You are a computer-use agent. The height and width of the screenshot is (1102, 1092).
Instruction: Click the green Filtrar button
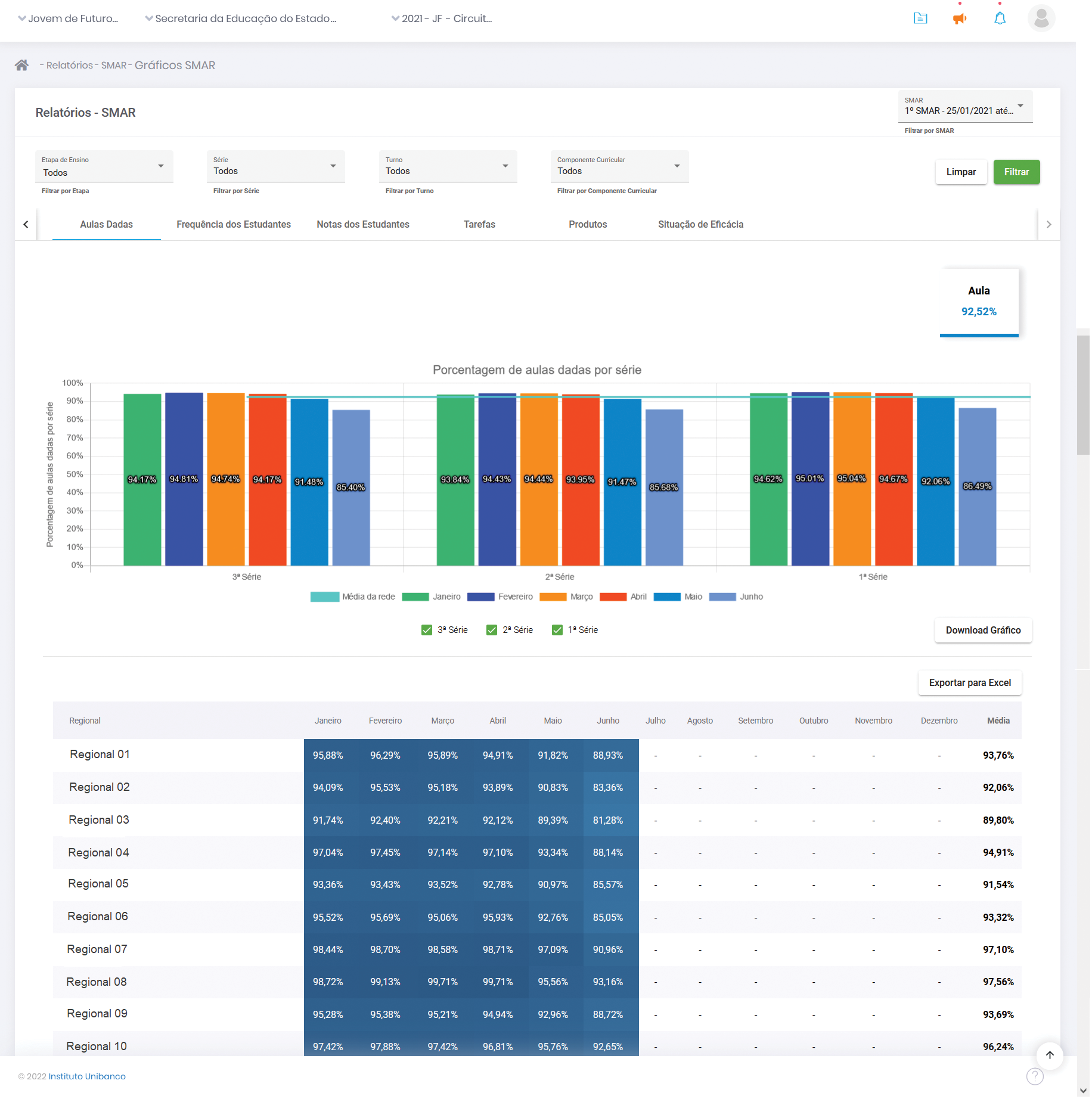pos(1017,172)
